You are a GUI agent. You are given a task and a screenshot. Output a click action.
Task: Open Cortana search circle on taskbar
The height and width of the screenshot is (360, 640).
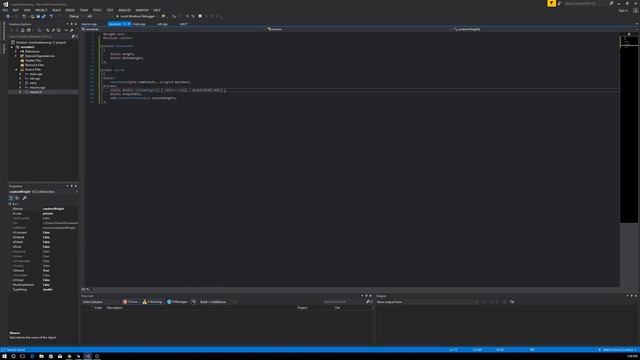[x=13, y=356]
